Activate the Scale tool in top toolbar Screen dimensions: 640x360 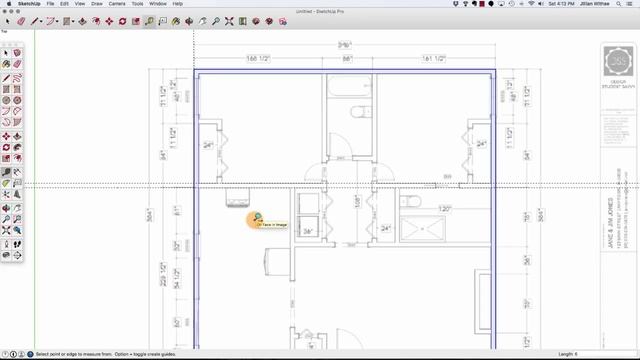(136, 21)
